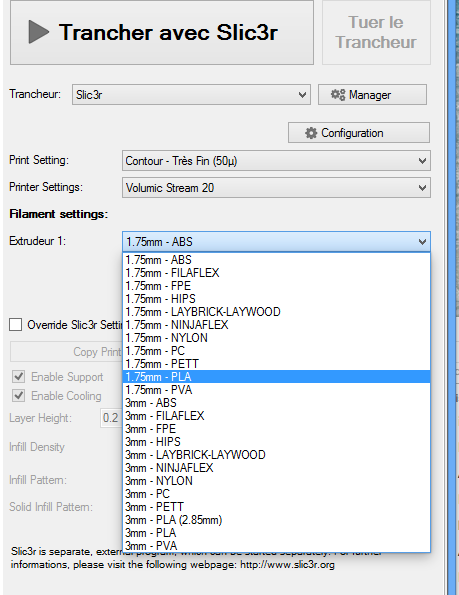Open the Print Setting combo box
Image resolution: width=459 pixels, height=595 pixels.
(x=276, y=161)
